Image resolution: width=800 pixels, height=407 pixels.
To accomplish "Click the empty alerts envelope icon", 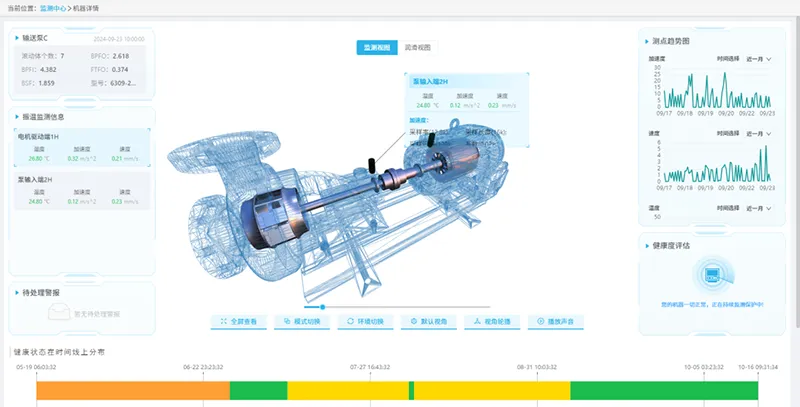I will coord(59,313).
